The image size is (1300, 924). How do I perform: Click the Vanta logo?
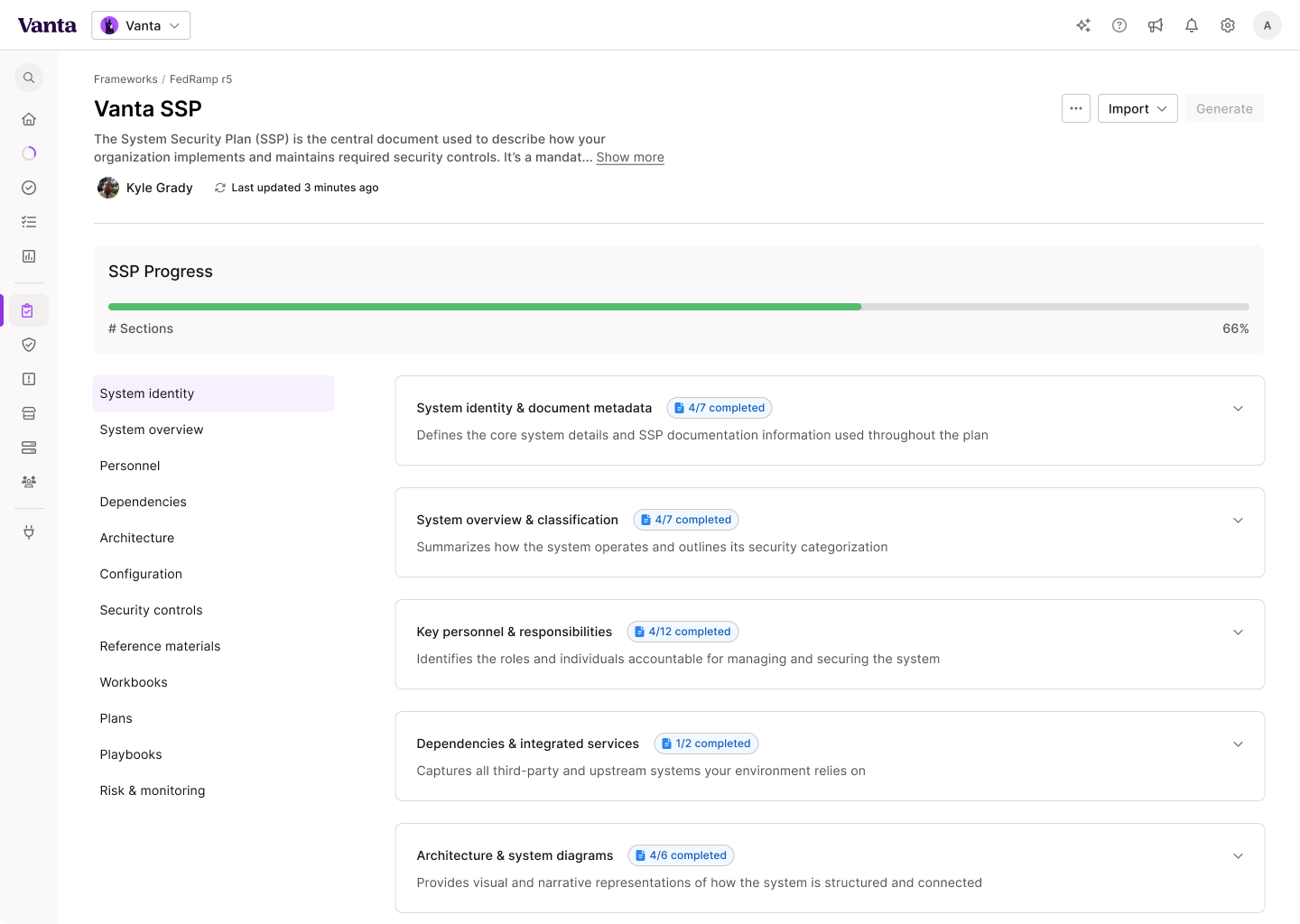(x=47, y=25)
